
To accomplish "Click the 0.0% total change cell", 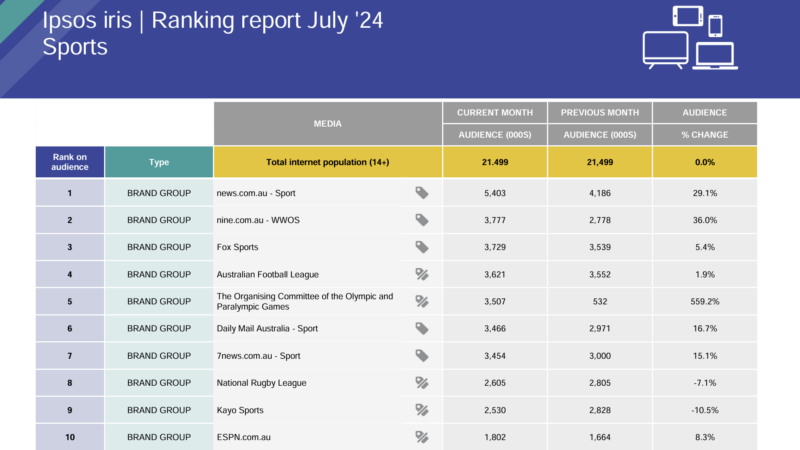I will click(x=705, y=162).
